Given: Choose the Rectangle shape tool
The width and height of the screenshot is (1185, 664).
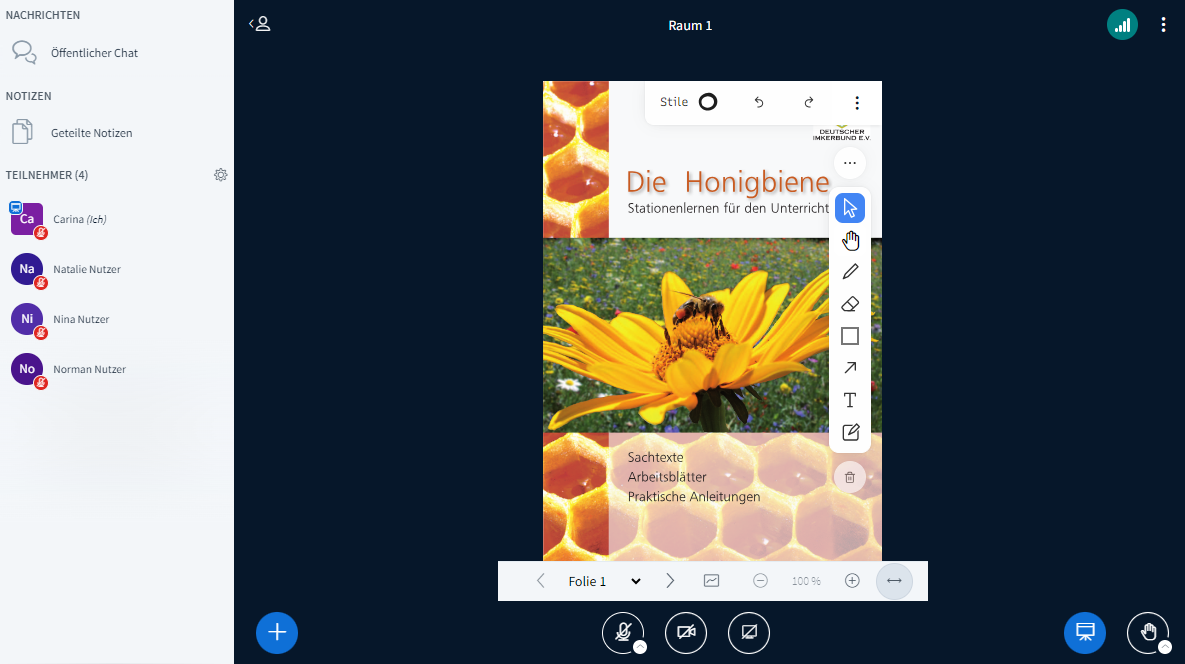Looking at the screenshot, I should (850, 336).
